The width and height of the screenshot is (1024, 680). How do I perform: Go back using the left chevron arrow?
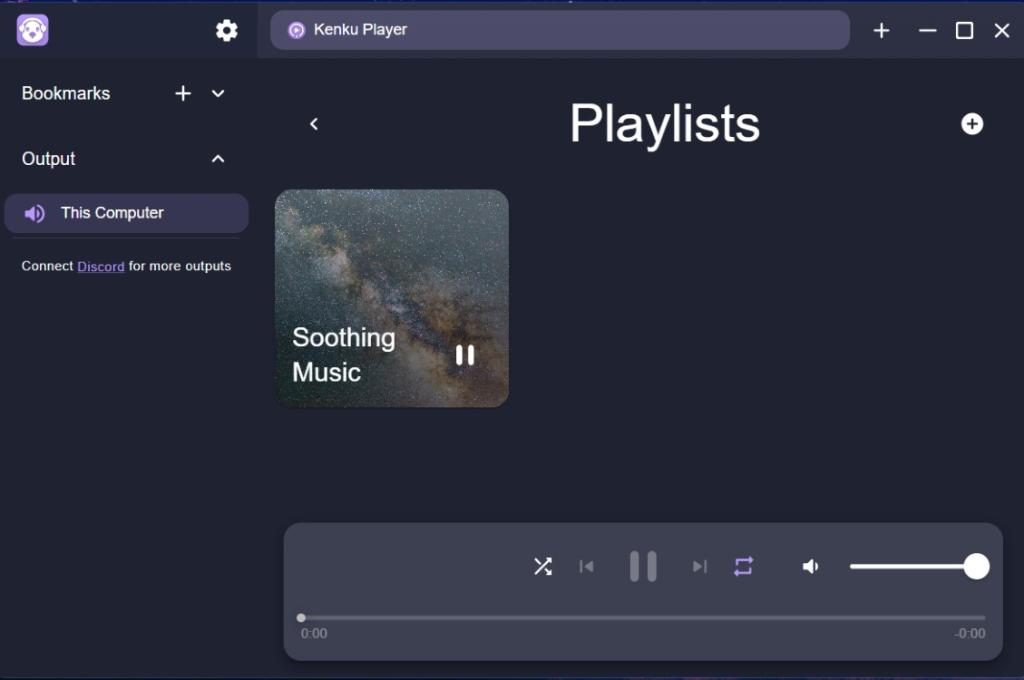pos(314,123)
